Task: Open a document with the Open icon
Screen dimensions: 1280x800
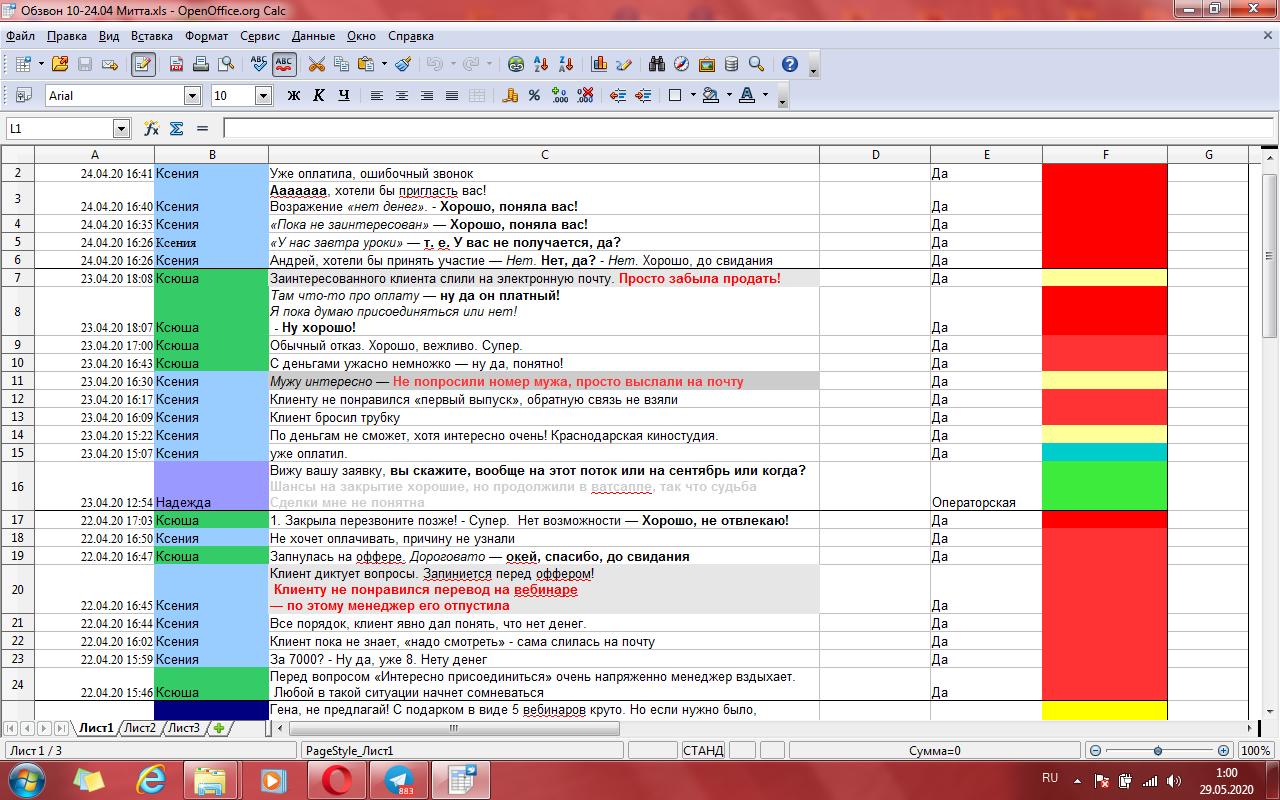Action: pos(60,64)
